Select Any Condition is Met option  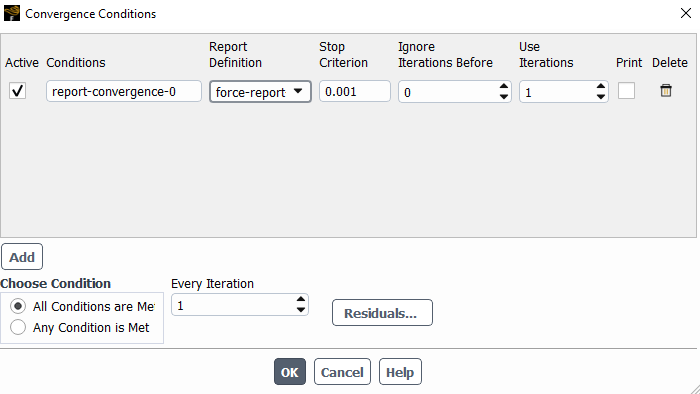tap(18, 327)
